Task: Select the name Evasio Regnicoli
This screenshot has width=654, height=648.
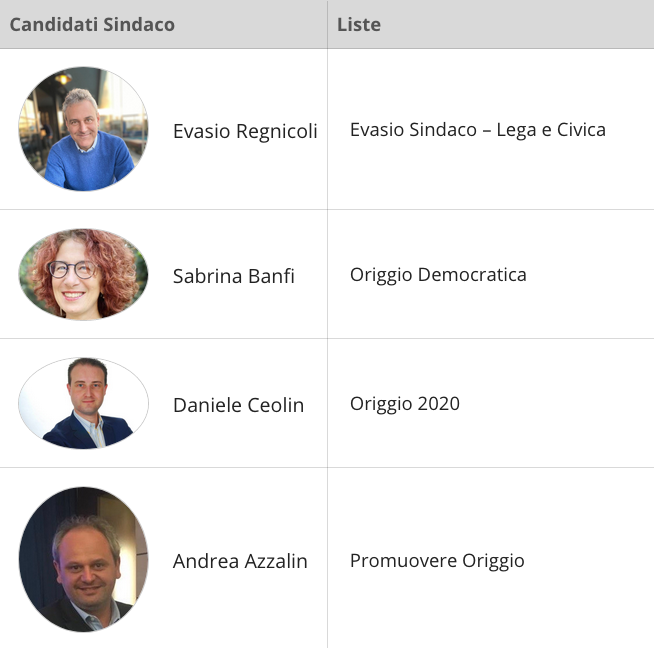Action: tap(245, 131)
